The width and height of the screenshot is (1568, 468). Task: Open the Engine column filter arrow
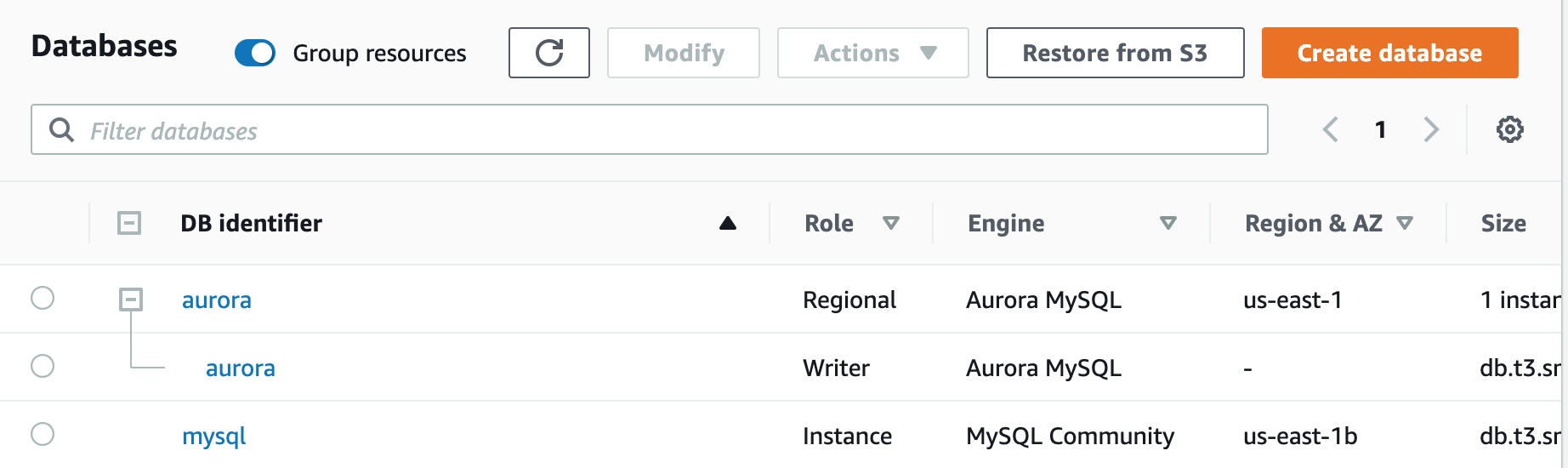pos(1167,224)
